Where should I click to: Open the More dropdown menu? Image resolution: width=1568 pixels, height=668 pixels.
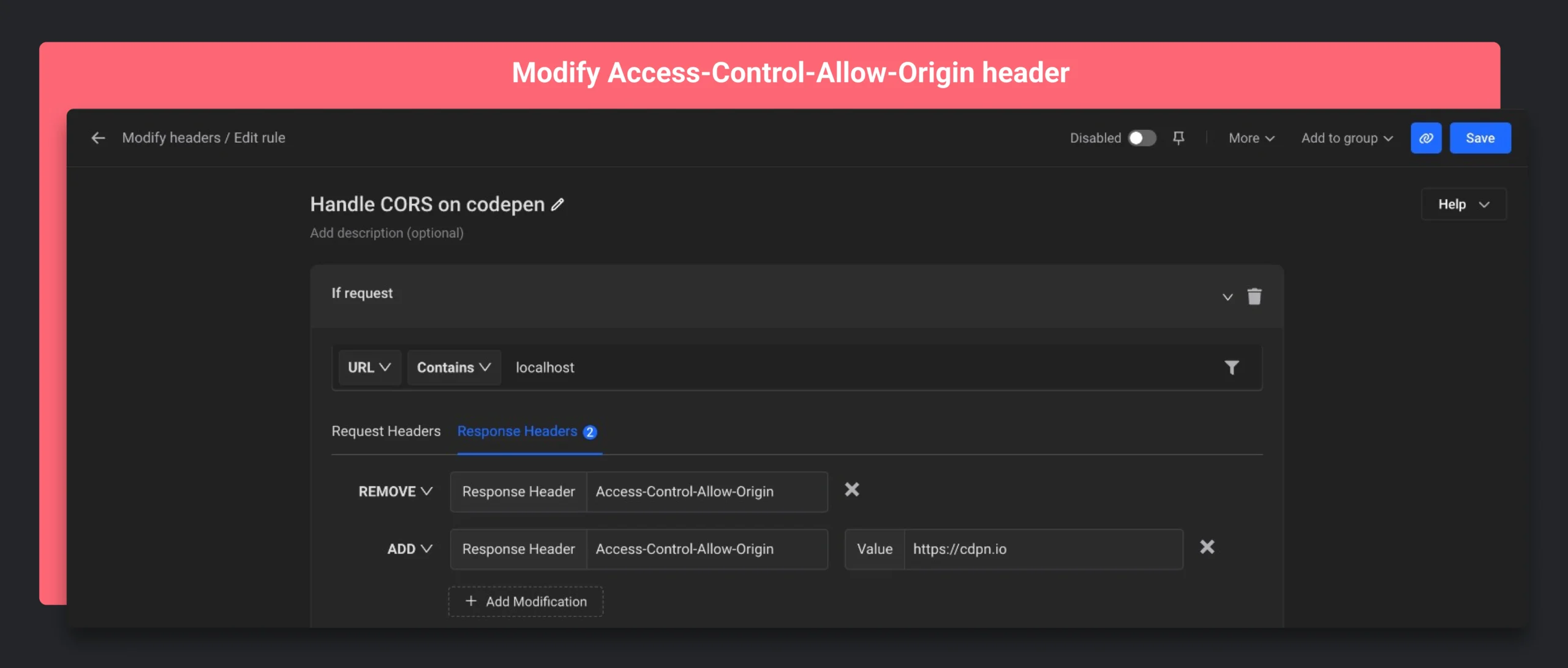[x=1251, y=138]
